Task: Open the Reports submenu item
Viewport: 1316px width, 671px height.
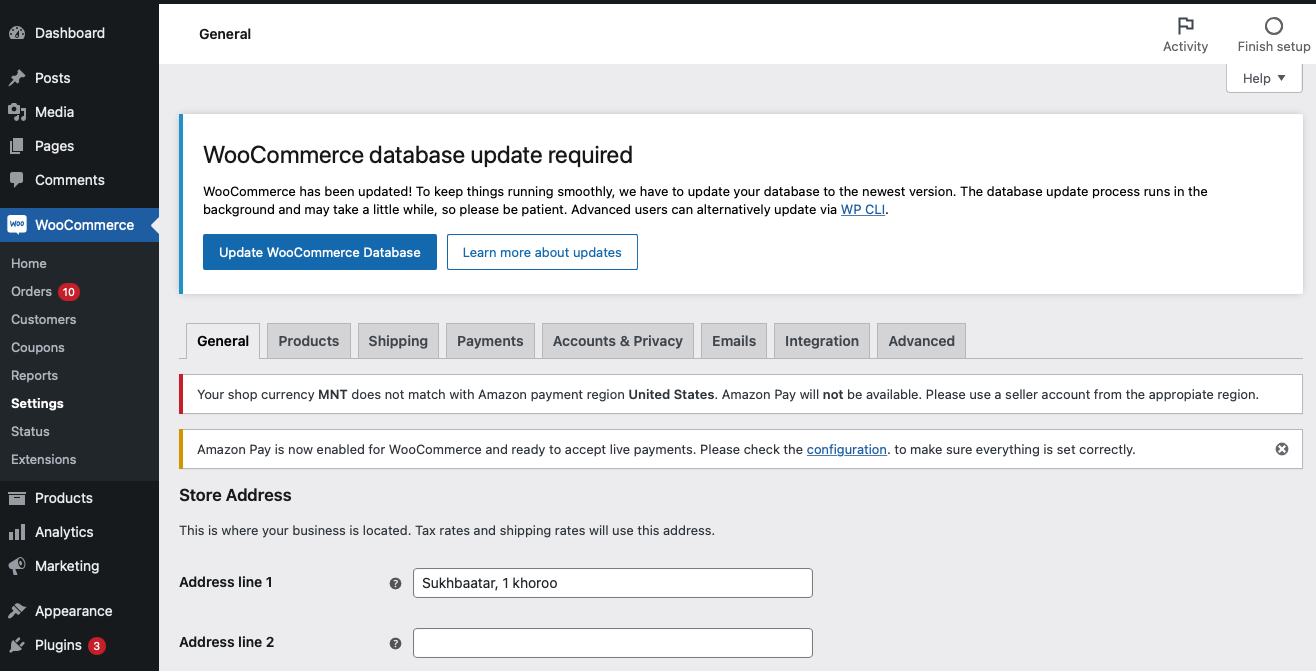Action: 35,376
